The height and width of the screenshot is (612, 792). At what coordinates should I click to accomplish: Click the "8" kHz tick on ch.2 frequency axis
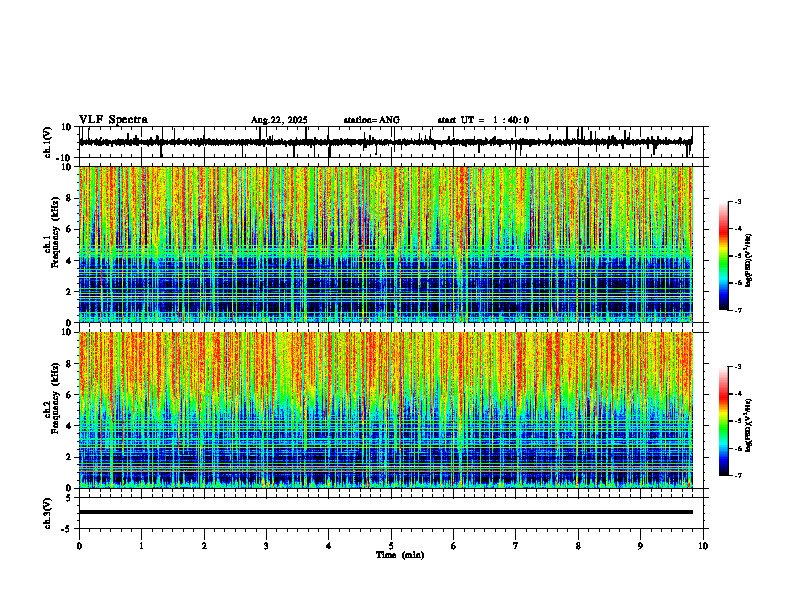coord(69,364)
